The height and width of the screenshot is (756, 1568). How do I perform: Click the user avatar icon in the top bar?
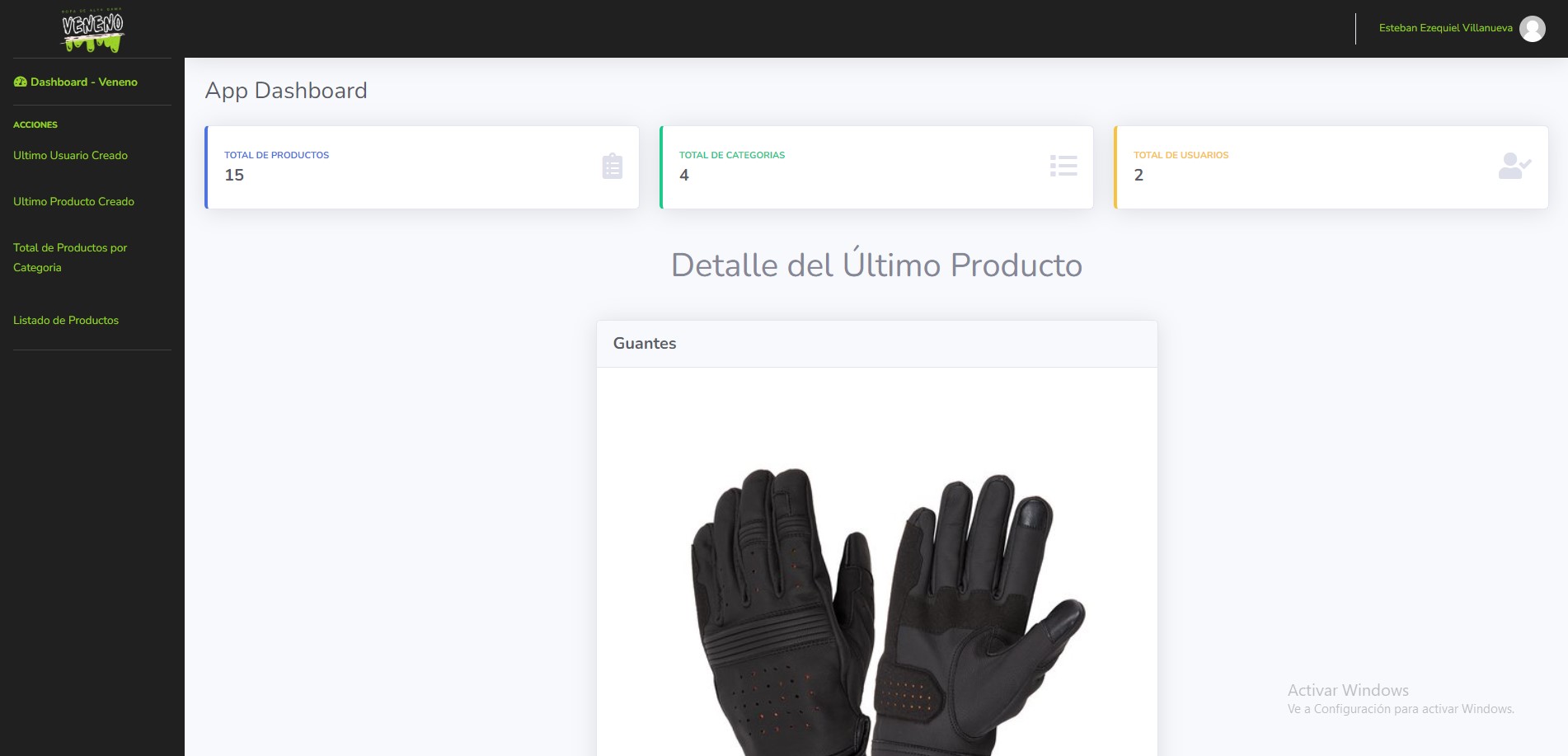click(x=1532, y=29)
